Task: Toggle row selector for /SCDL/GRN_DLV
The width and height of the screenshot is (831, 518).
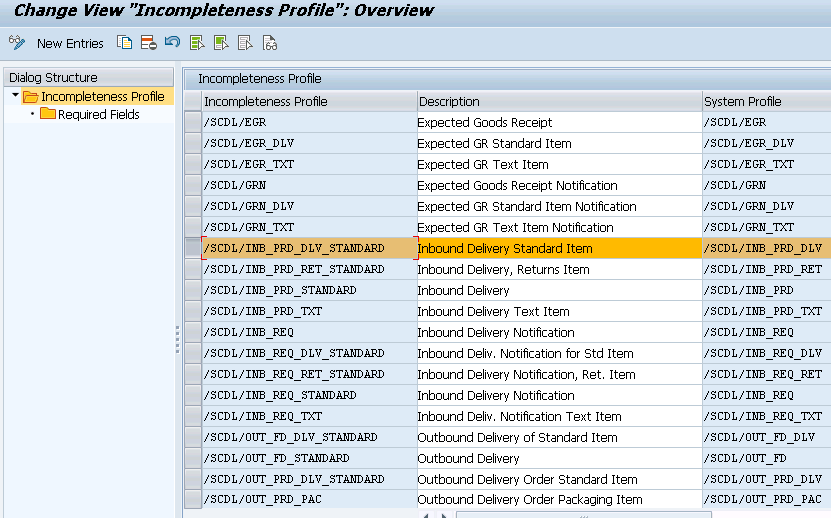Action: coord(192,206)
